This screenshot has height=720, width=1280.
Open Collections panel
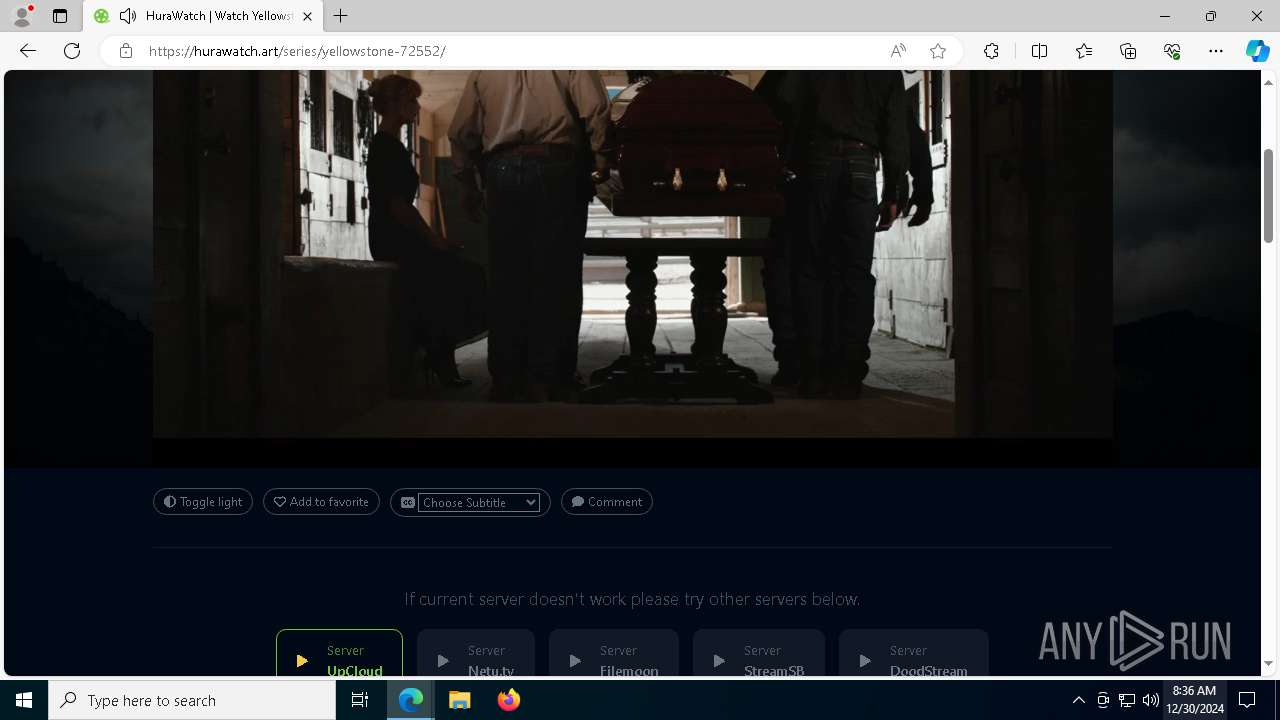pos(1128,51)
